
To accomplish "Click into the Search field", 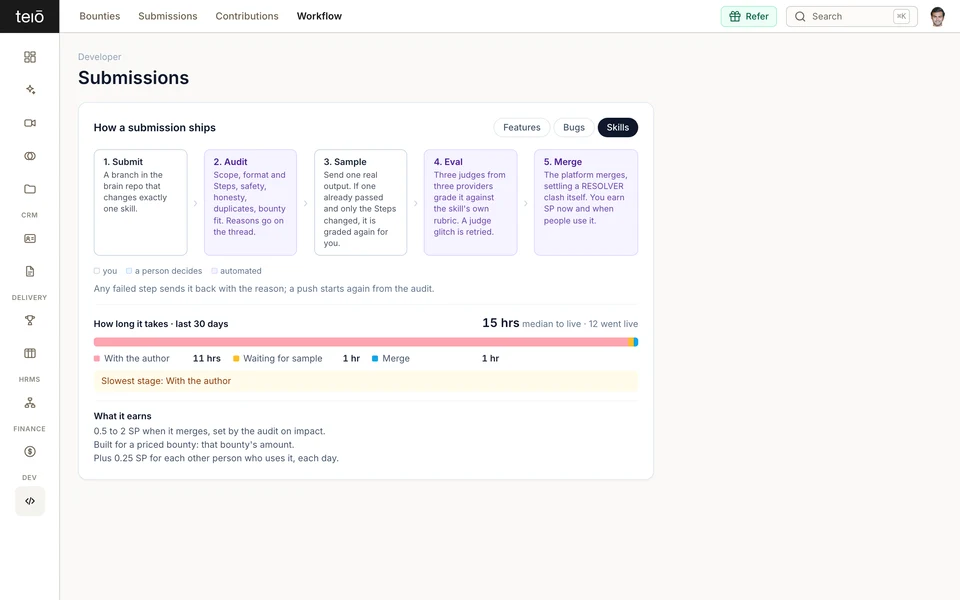I will pyautogui.click(x=852, y=17).
